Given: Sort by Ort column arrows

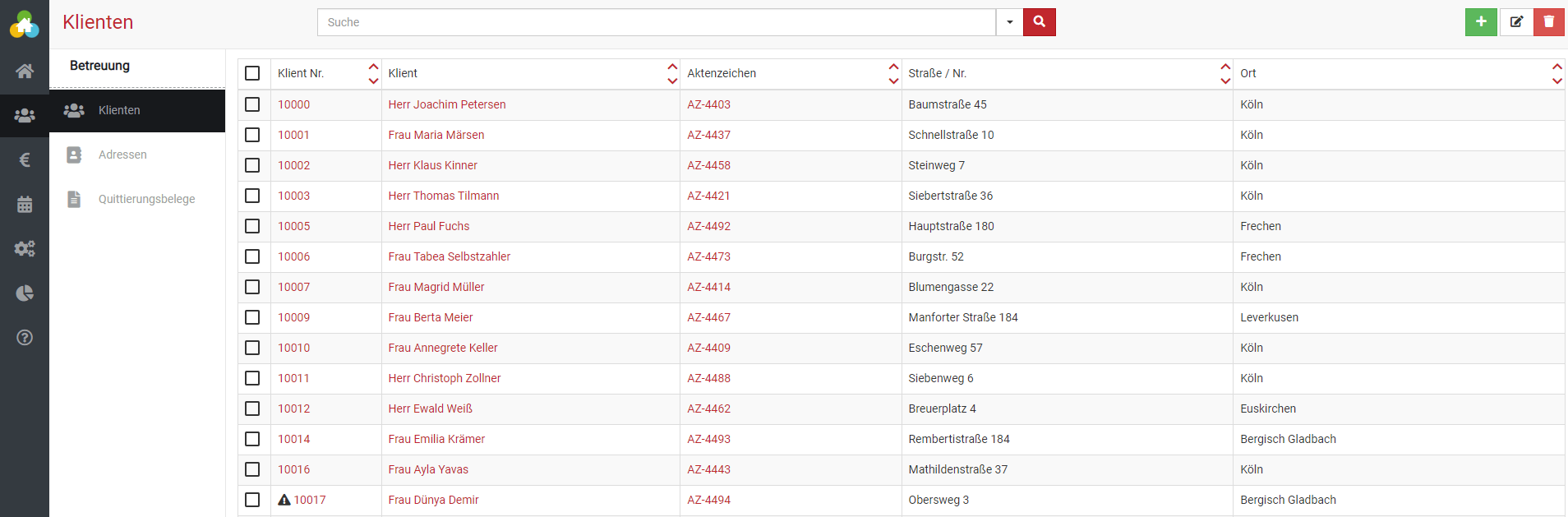Looking at the screenshot, I should click(1556, 73).
